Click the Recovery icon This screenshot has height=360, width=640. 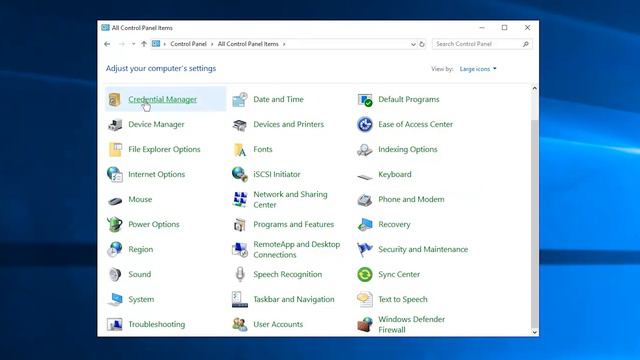click(x=365, y=224)
